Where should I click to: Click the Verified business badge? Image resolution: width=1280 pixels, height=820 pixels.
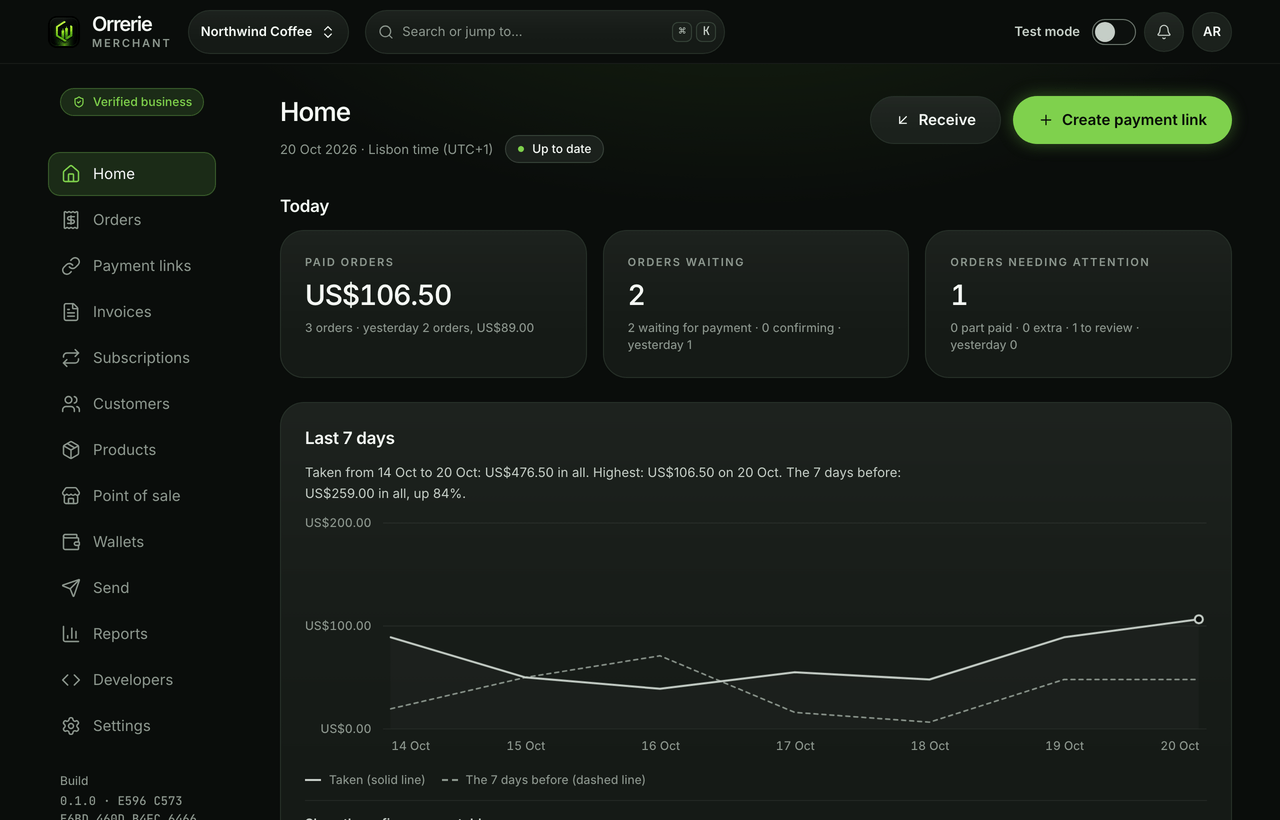[x=132, y=102]
